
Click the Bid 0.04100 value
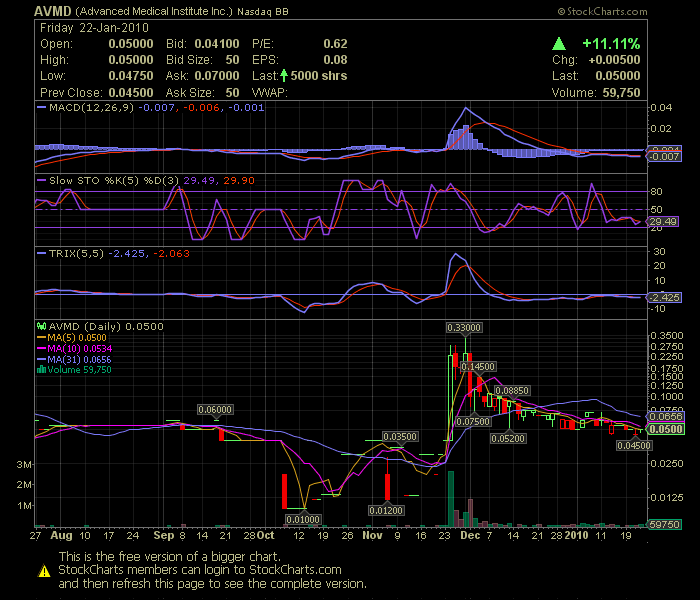pos(217,44)
